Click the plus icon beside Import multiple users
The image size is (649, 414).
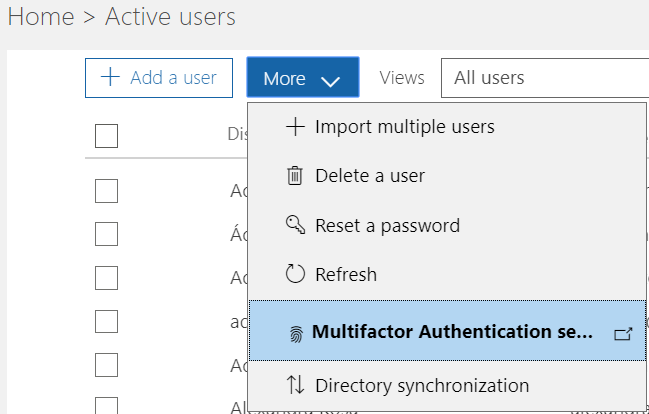295,127
